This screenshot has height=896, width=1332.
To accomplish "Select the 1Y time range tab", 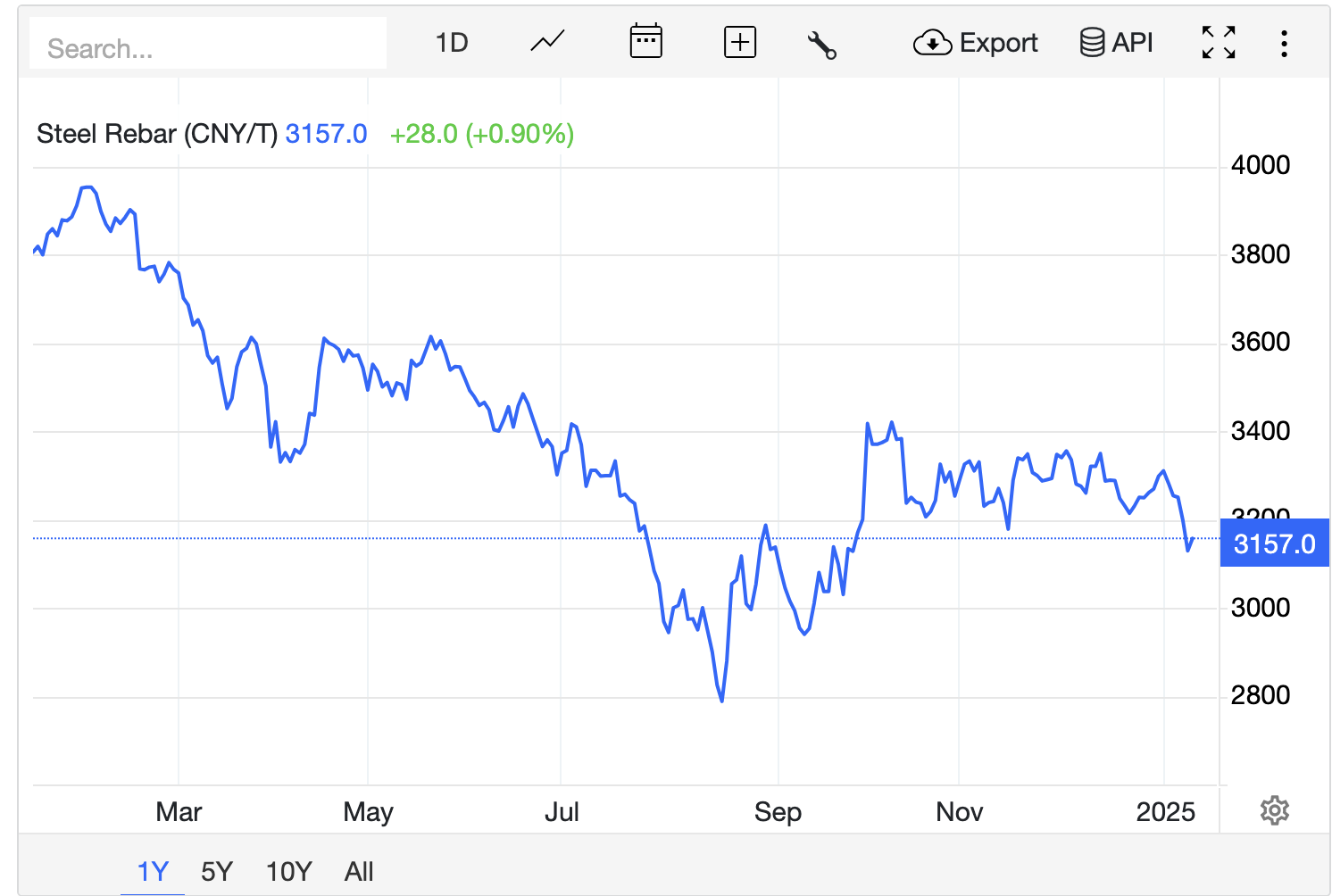I will pyautogui.click(x=153, y=871).
